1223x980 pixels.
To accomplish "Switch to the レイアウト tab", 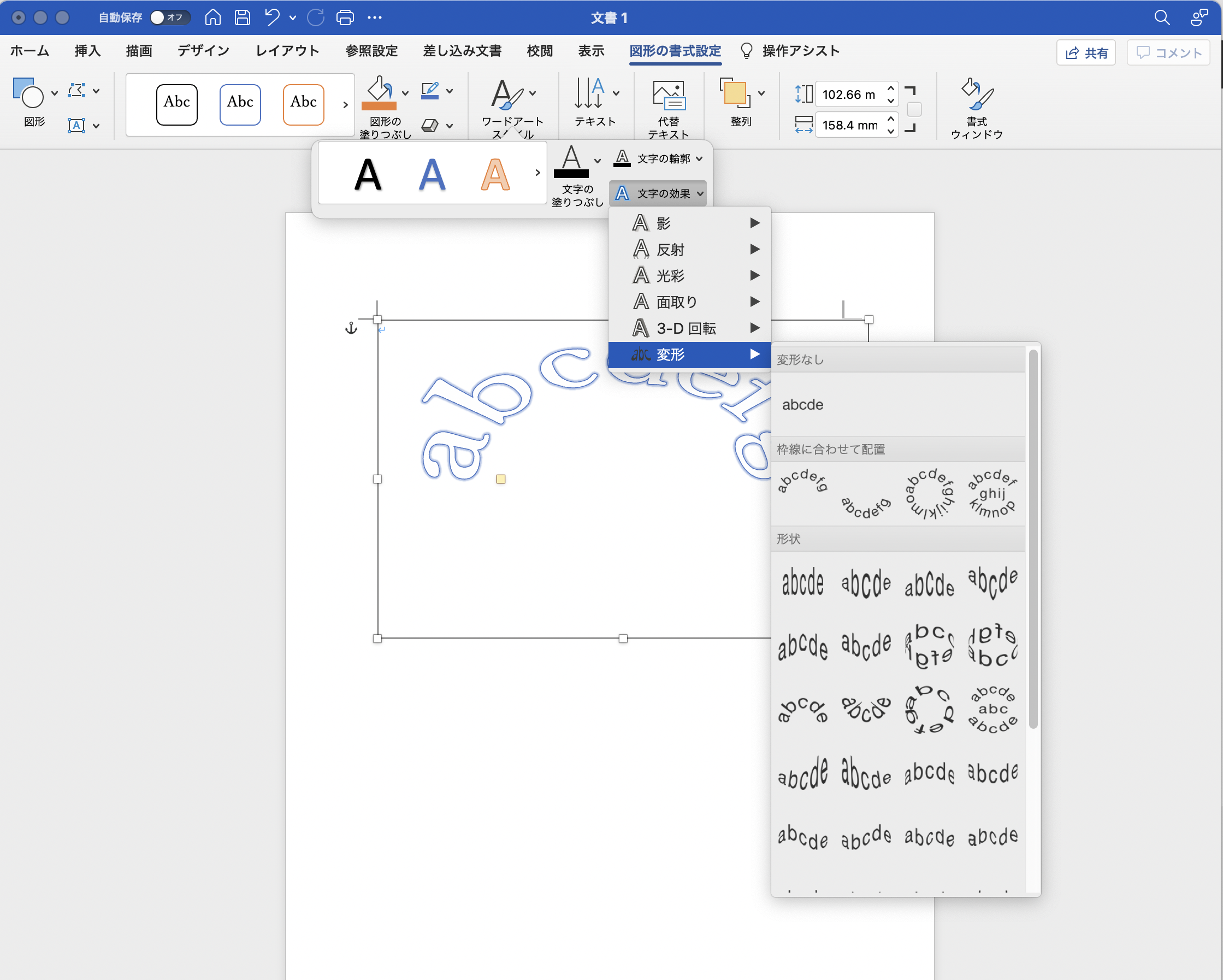I will [287, 51].
